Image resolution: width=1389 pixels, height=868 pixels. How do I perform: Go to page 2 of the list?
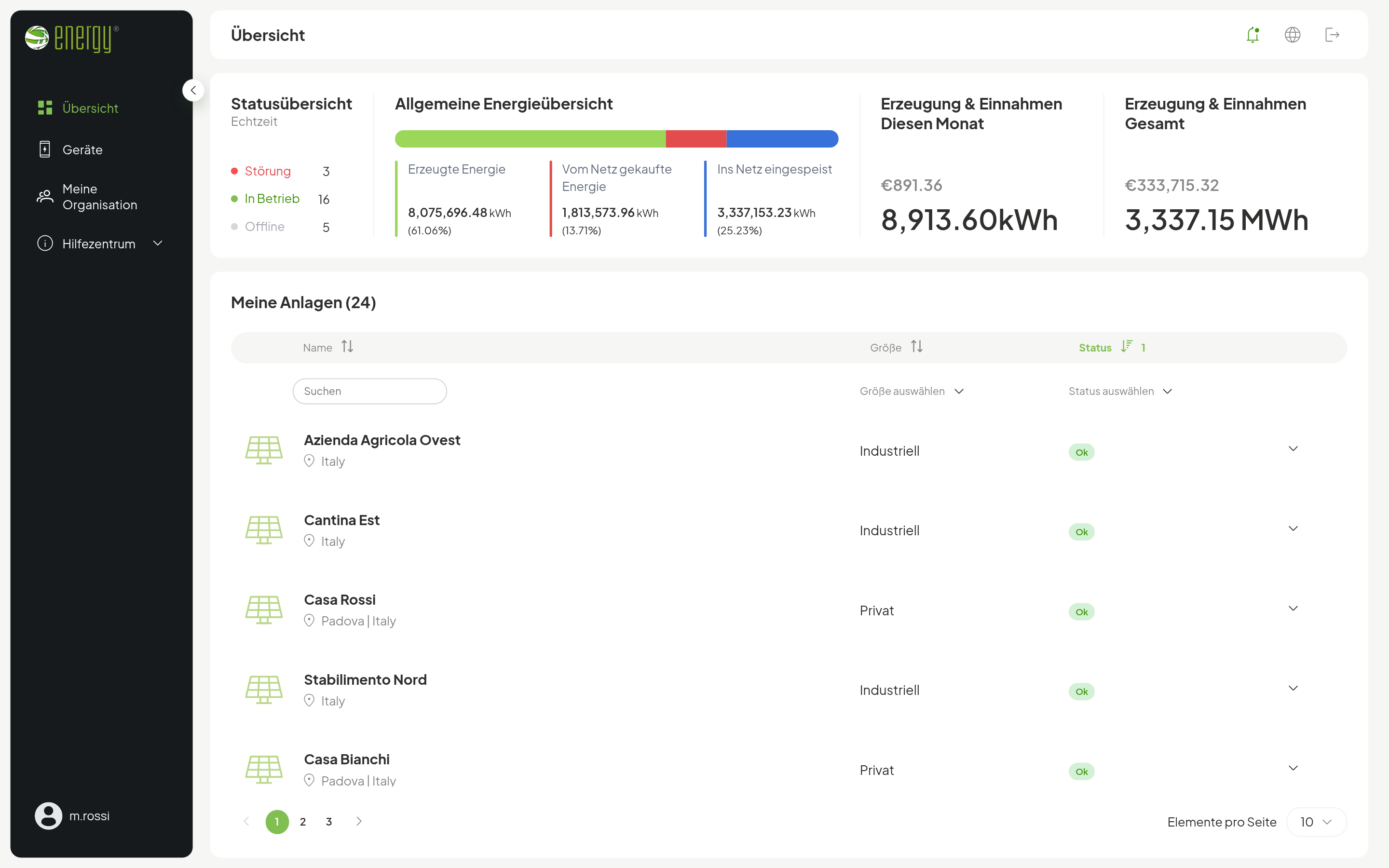pyautogui.click(x=302, y=822)
